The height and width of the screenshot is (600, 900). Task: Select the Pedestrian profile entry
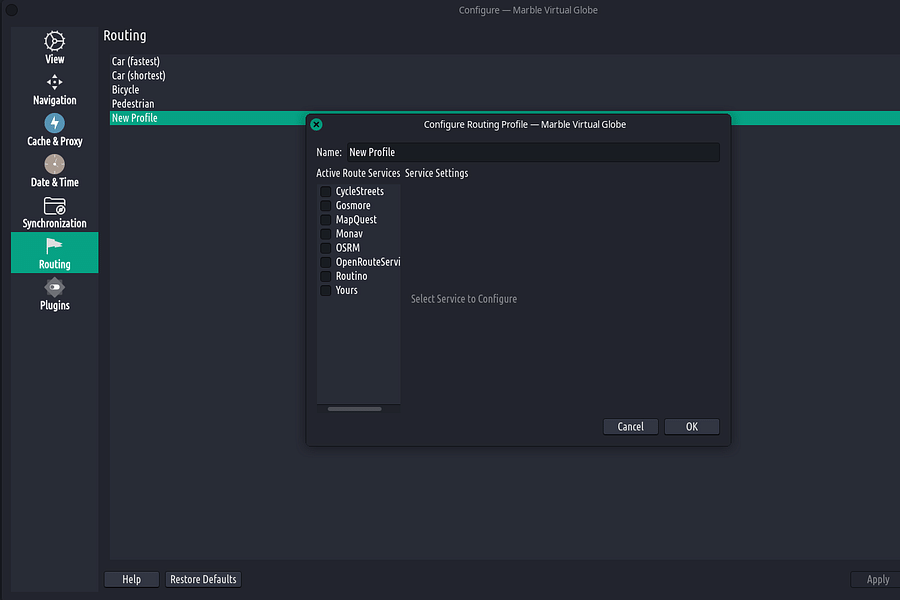(x=133, y=104)
